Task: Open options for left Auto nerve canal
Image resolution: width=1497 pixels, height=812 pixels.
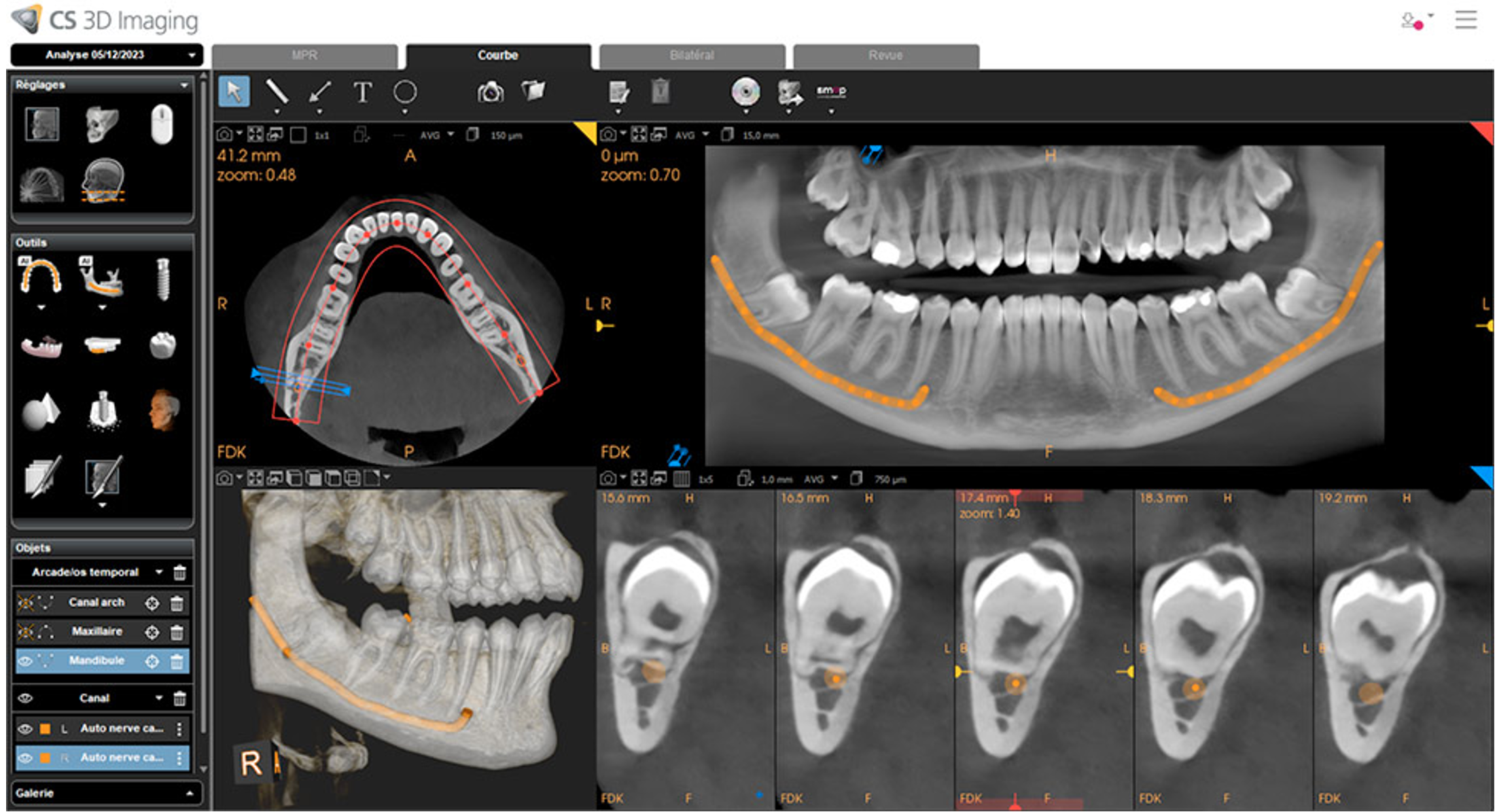Action: click(179, 728)
